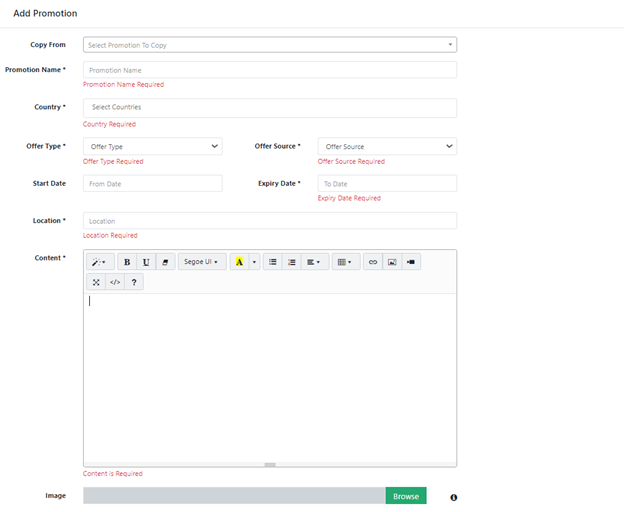
Task: Click the 'Expiry Date Required' error text
Action: [x=349, y=198]
